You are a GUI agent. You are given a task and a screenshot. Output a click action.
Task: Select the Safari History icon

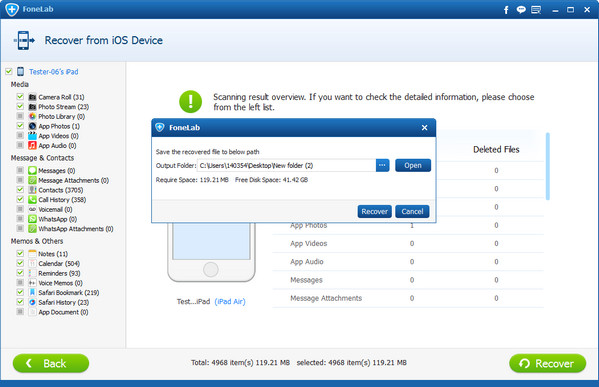pos(32,302)
